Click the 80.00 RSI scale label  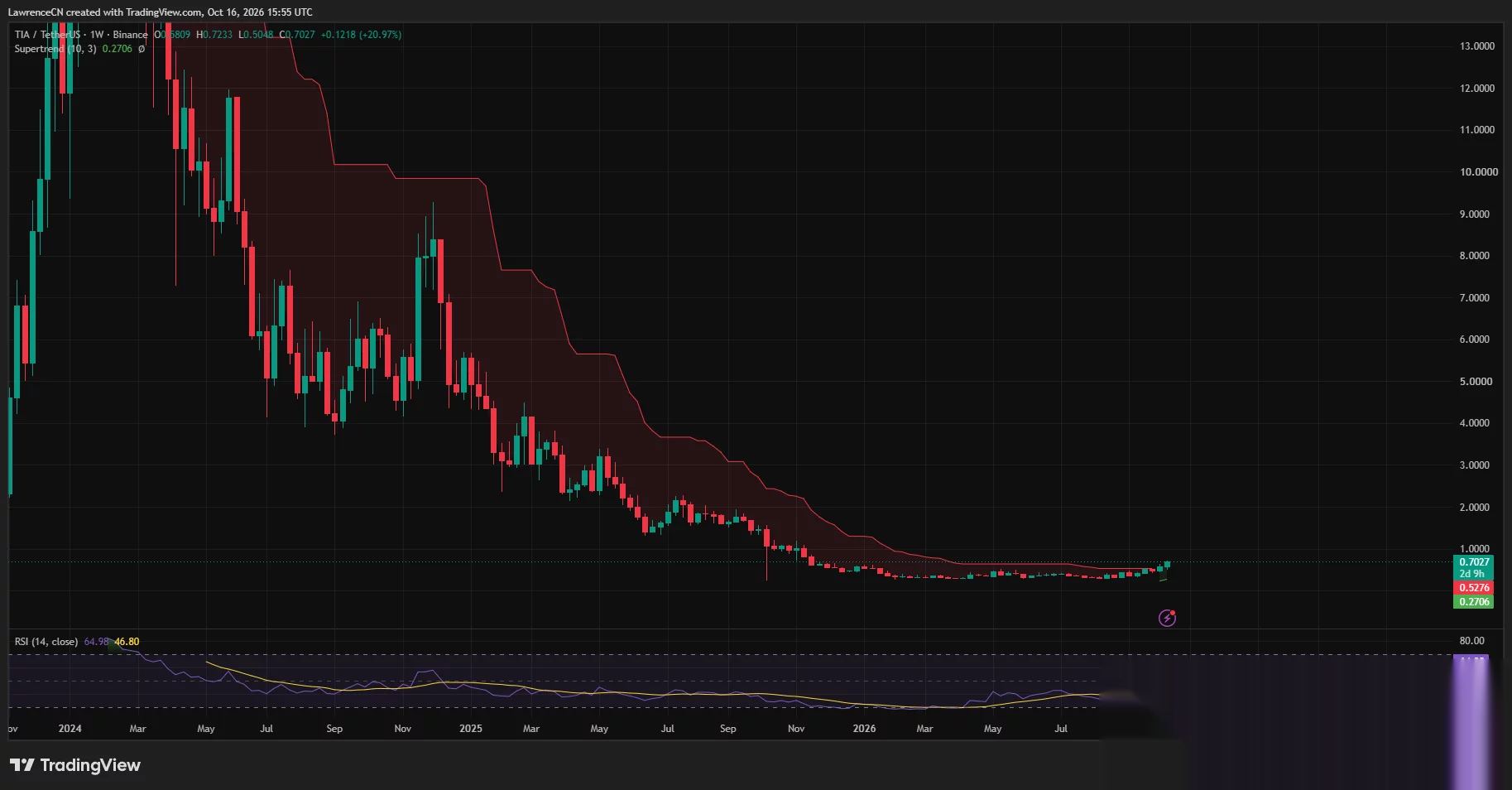(1472, 641)
